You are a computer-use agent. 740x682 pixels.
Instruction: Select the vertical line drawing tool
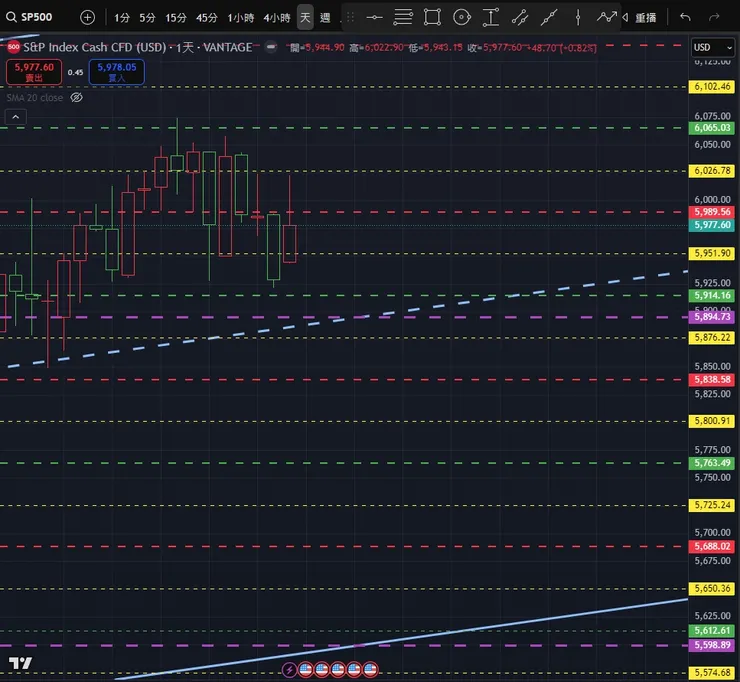click(x=578, y=17)
